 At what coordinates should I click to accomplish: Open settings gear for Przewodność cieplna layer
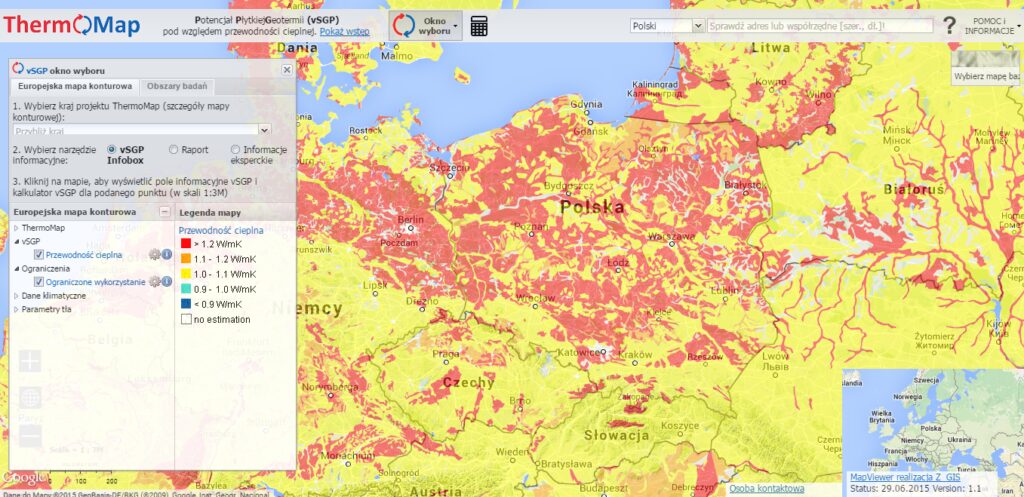pos(154,255)
